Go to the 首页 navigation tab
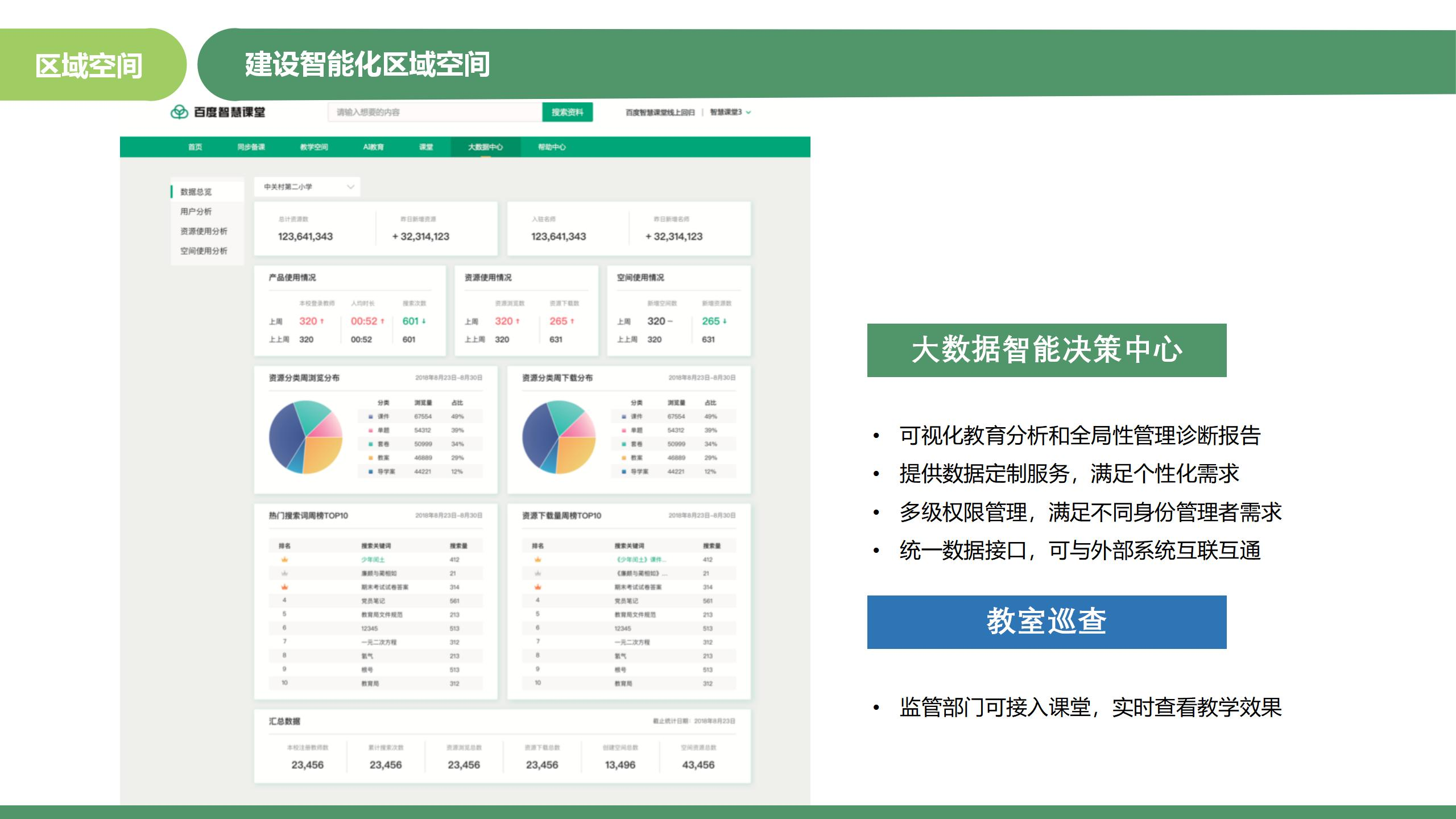The height and width of the screenshot is (819, 1456). coord(195,147)
